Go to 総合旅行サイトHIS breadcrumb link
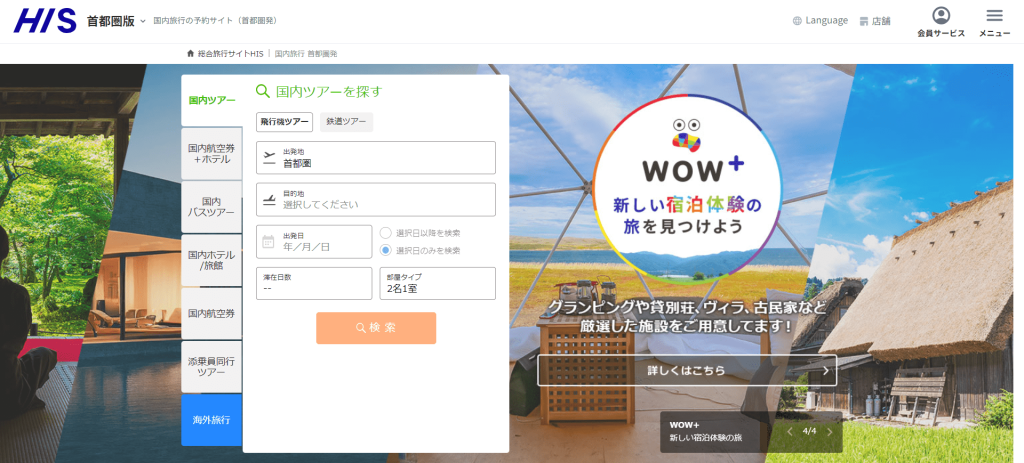Viewport: 1024px width, 463px height. pos(231,54)
